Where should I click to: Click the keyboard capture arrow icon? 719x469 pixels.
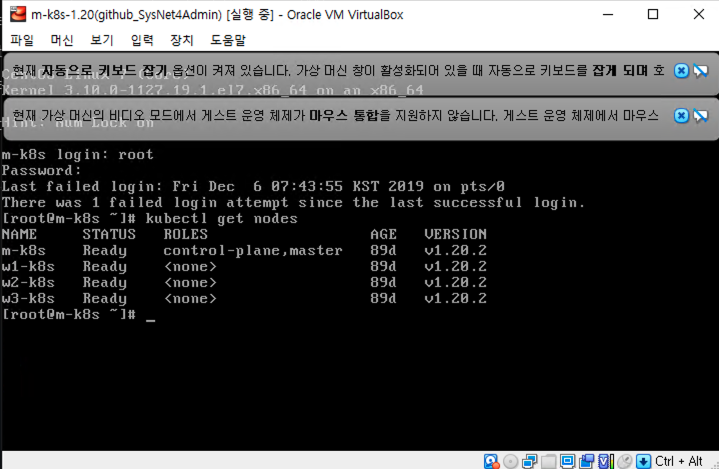[643, 461]
